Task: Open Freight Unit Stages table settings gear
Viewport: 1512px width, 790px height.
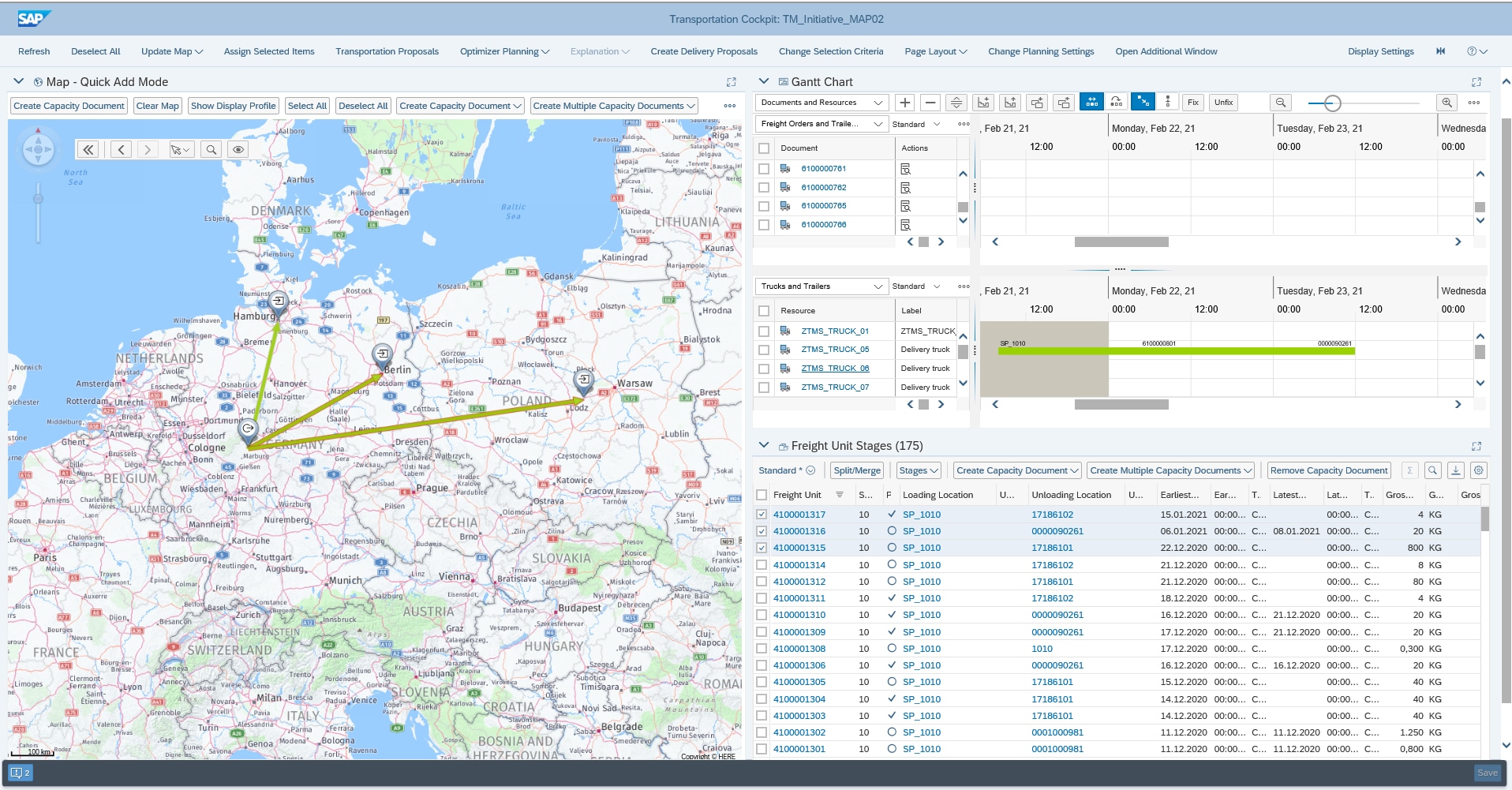Action: click(x=1479, y=470)
